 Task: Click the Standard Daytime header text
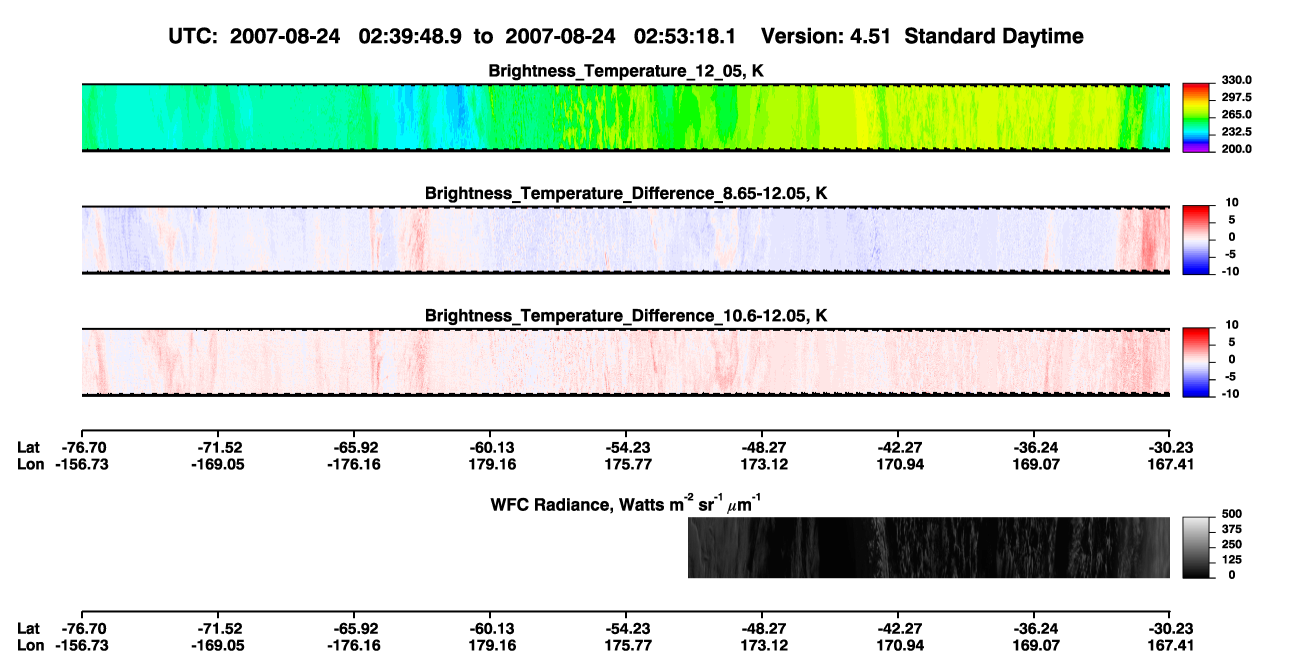(x=993, y=37)
